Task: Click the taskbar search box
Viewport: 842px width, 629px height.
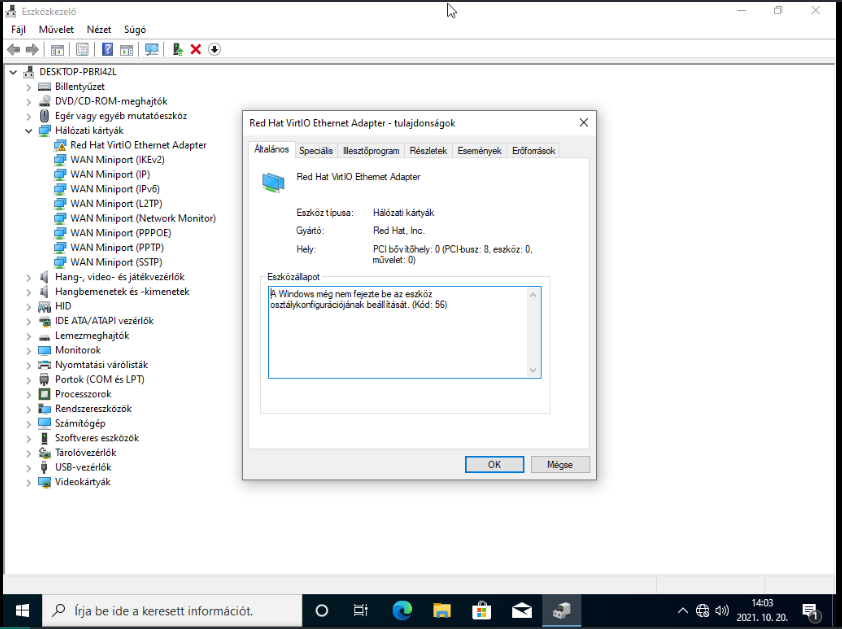Action: pyautogui.click(x=172, y=611)
